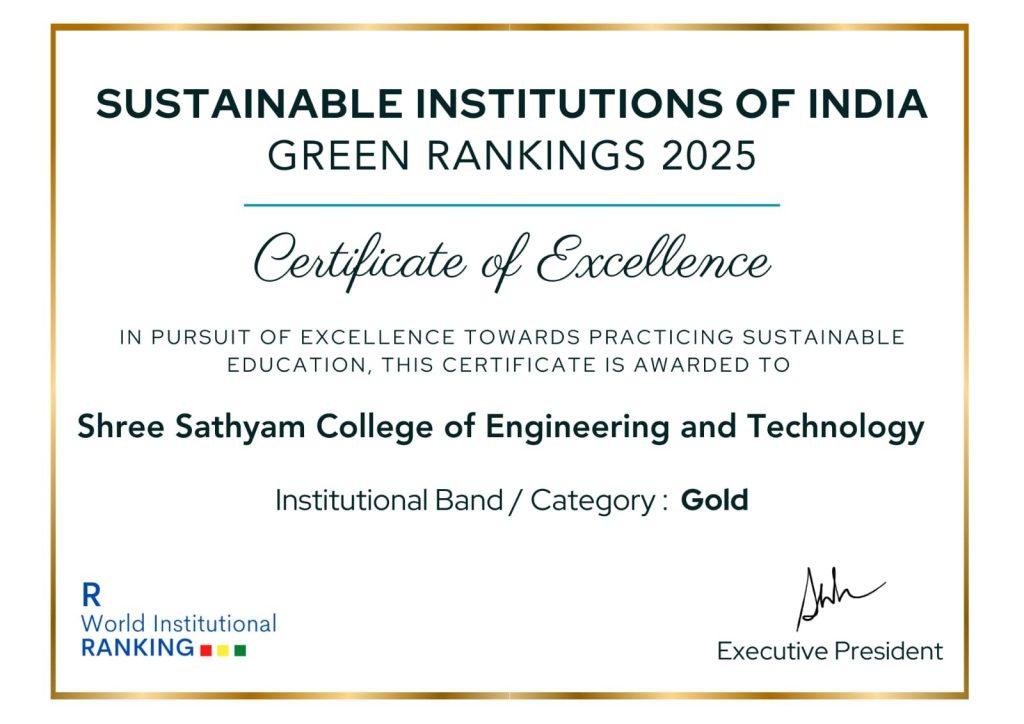Click the Institutional Band / Category label
Viewport: 1024px width, 724px height.
471,500
